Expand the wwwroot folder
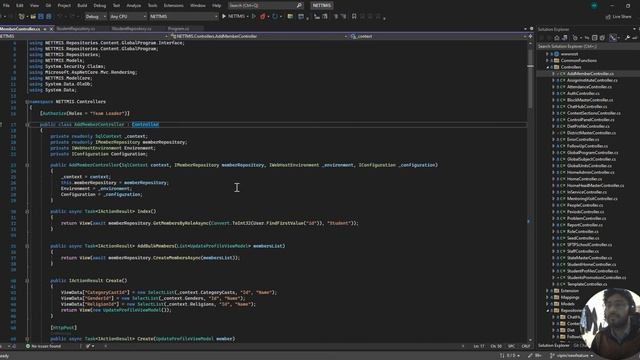The height and width of the screenshot is (360, 640). 547,54
